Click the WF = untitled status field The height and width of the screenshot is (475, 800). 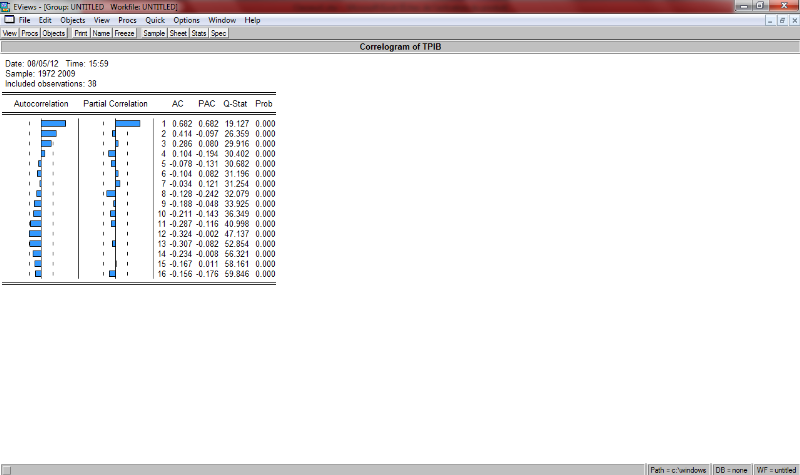pyautogui.click(x=776, y=470)
